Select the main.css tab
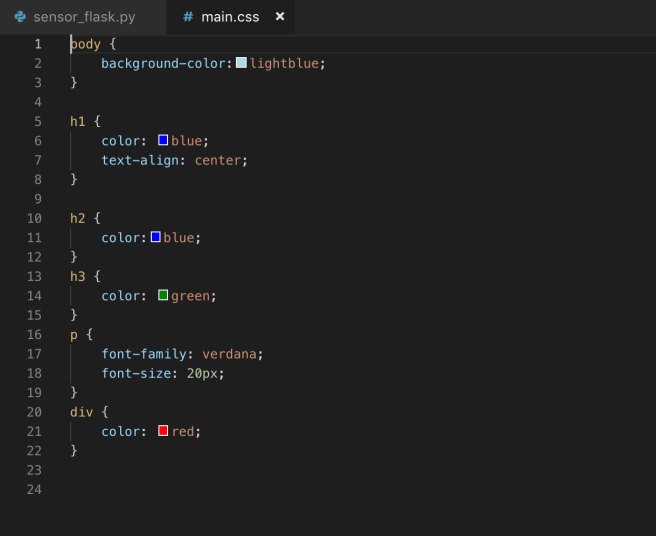Viewport: 656px width, 536px height. [x=231, y=17]
